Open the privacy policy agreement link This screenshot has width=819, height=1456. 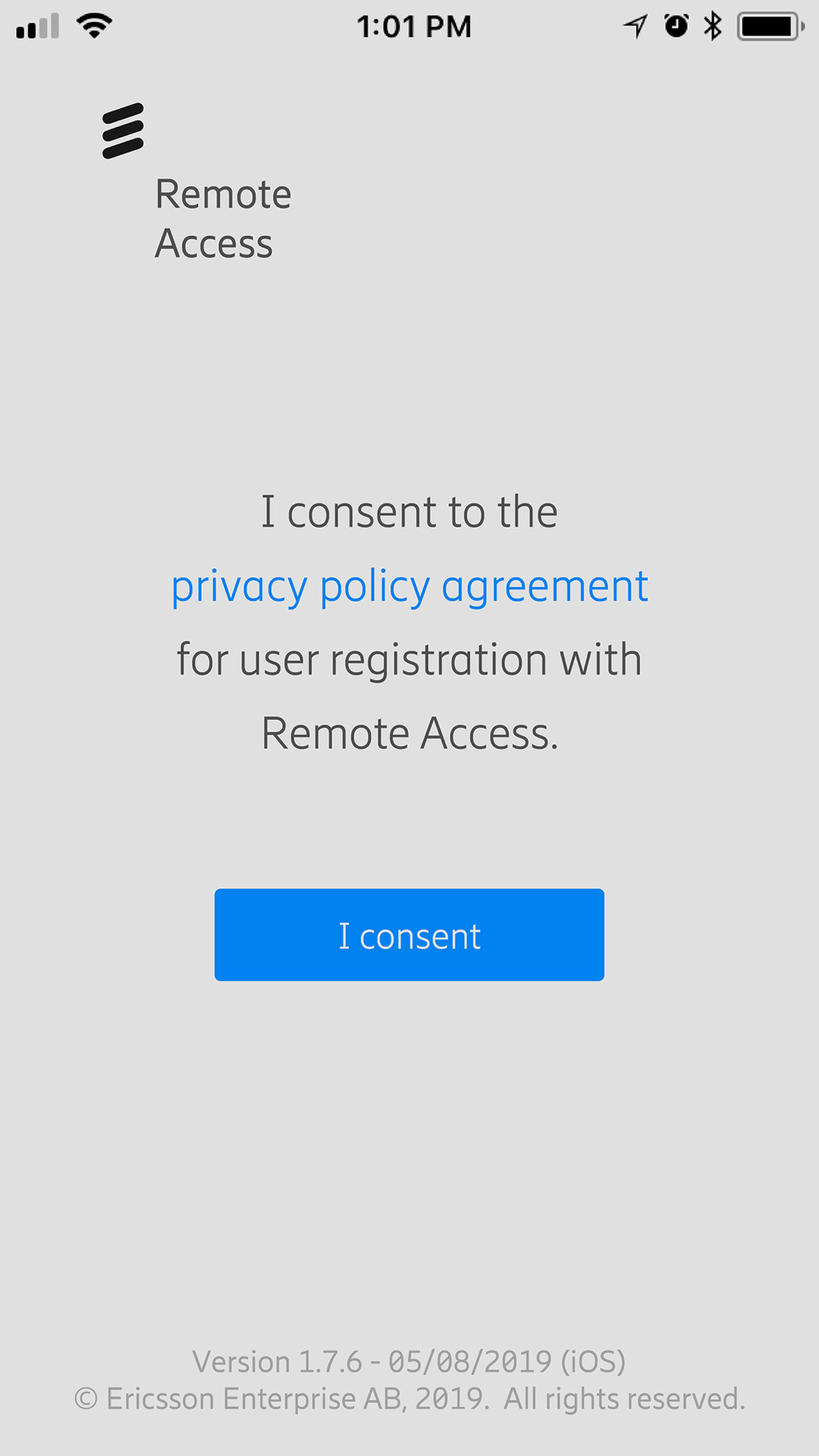(x=409, y=588)
